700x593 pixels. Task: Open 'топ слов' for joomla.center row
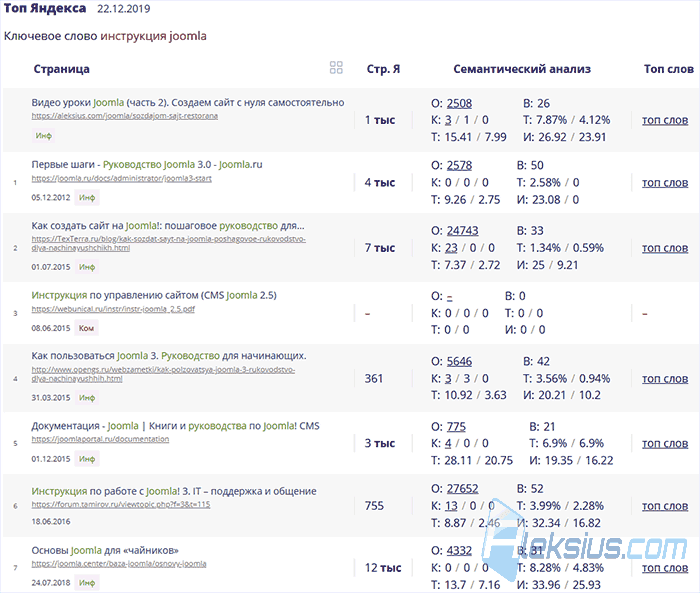[x=665, y=568]
